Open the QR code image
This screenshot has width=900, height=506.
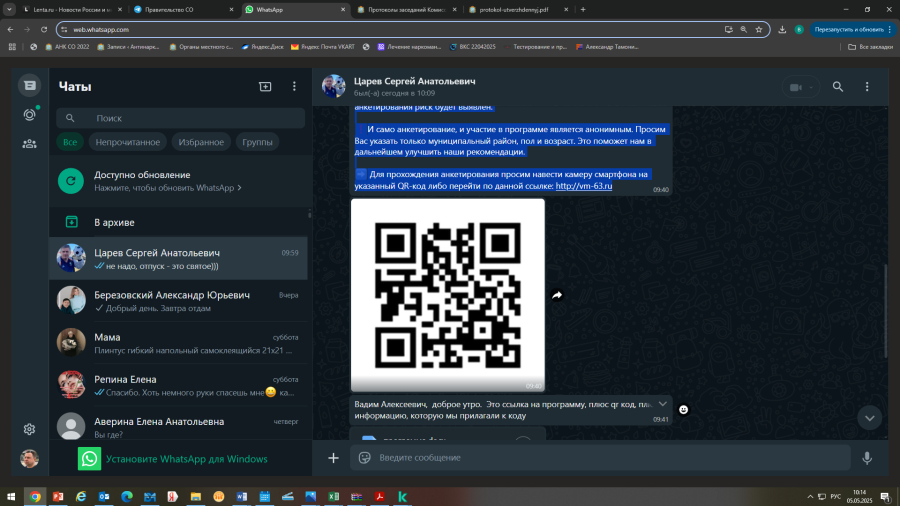448,295
